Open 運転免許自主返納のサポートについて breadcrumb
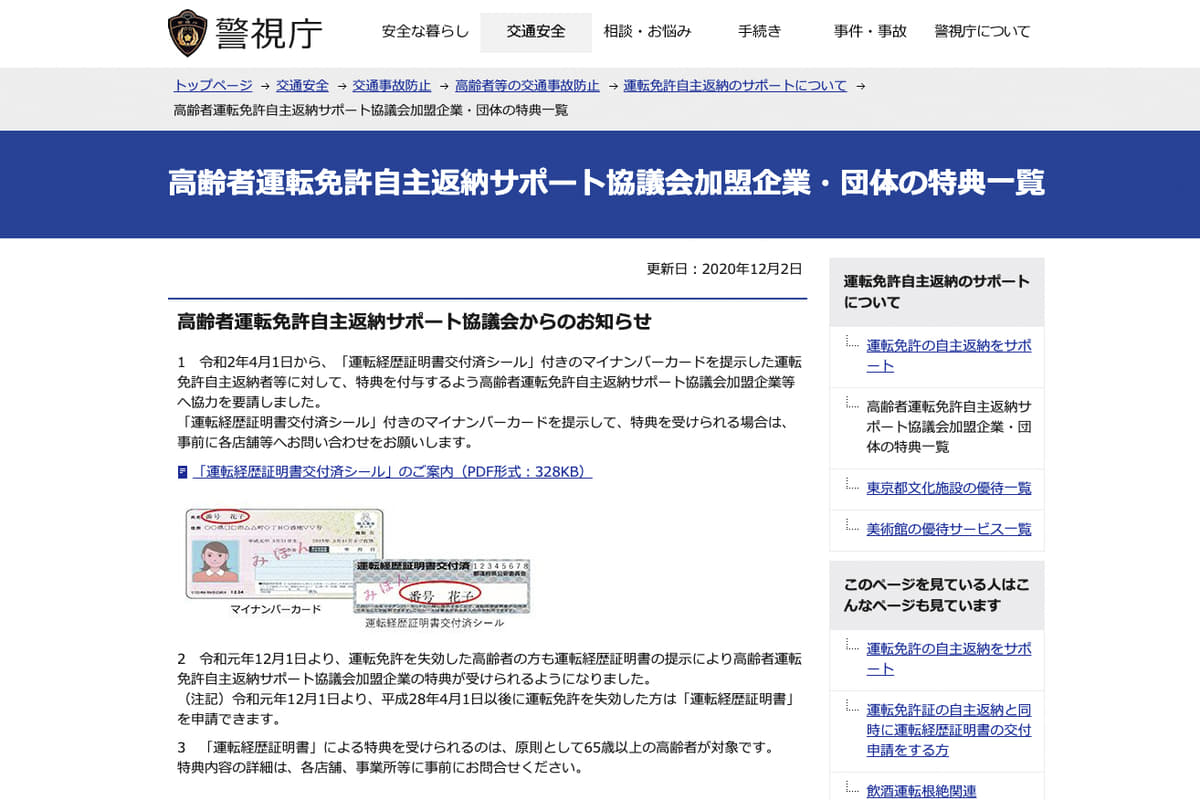1200x800 pixels. 735,86
